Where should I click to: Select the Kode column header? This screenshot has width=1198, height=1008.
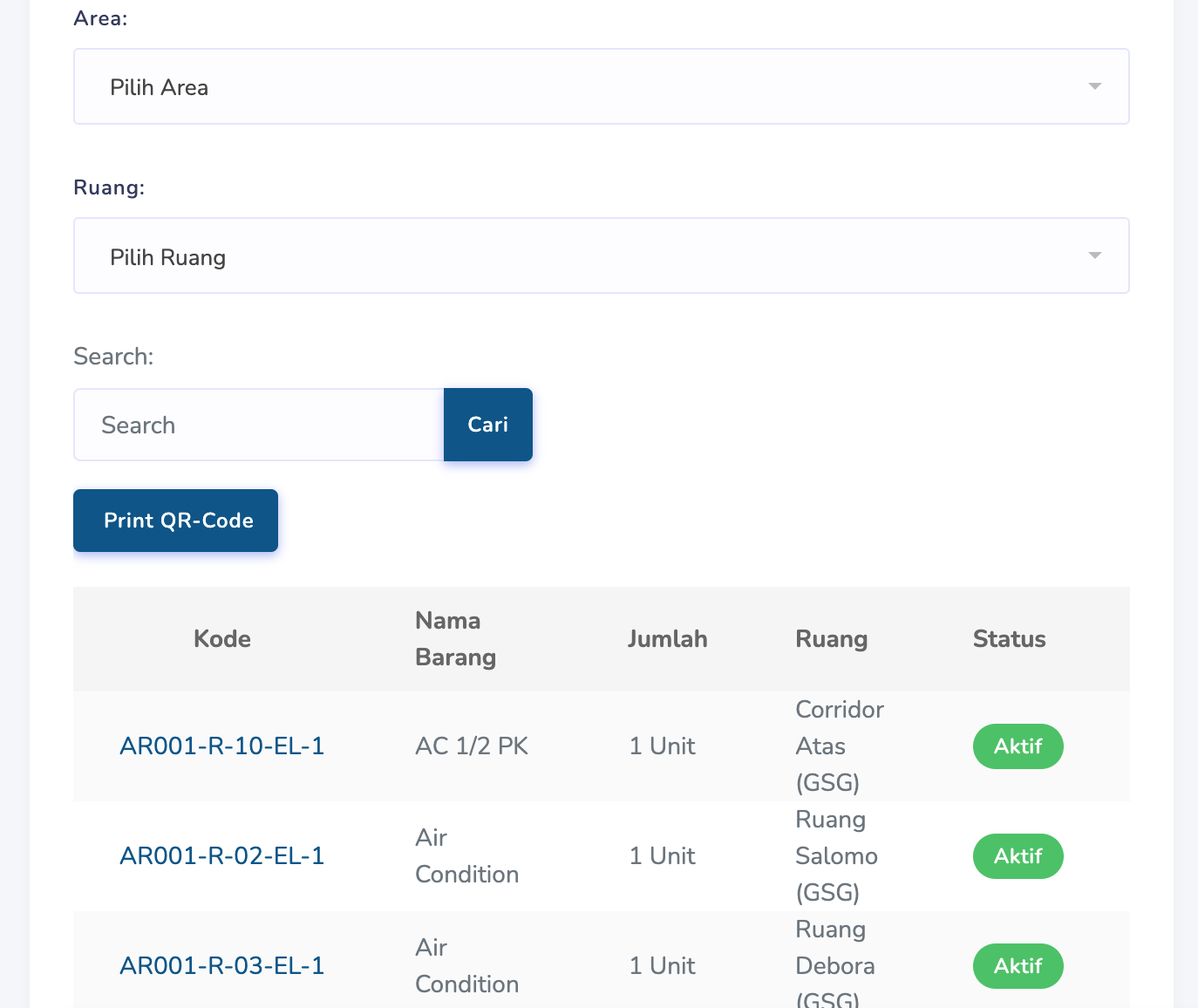(221, 639)
